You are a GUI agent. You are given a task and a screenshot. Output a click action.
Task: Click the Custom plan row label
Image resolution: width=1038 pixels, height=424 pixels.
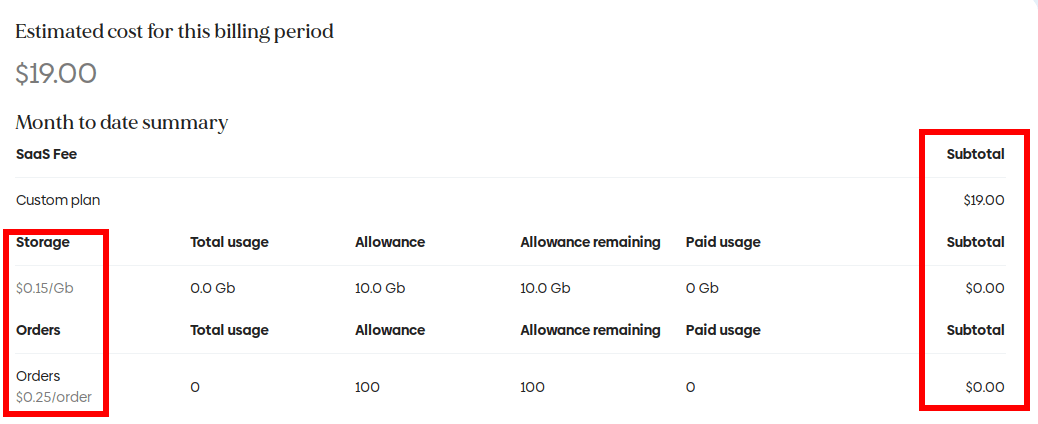click(x=58, y=200)
